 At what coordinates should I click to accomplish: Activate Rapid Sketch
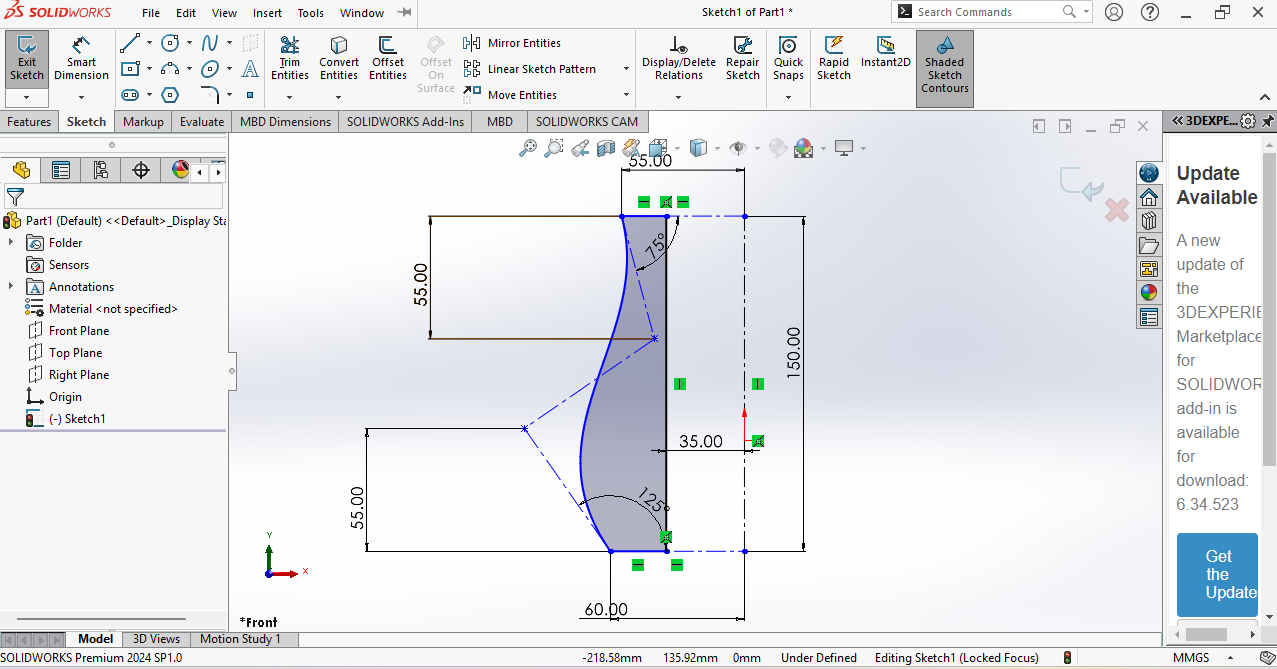(x=834, y=58)
